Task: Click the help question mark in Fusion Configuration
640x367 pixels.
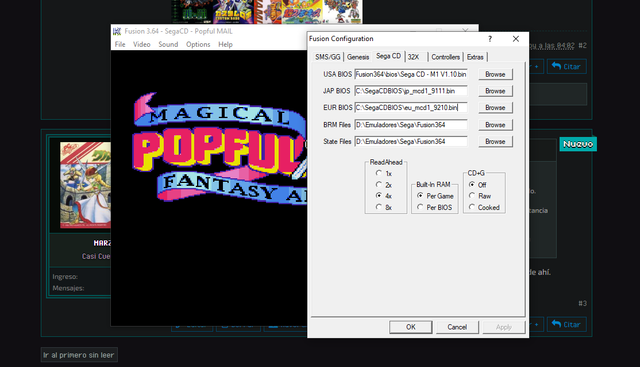Action: [x=490, y=39]
